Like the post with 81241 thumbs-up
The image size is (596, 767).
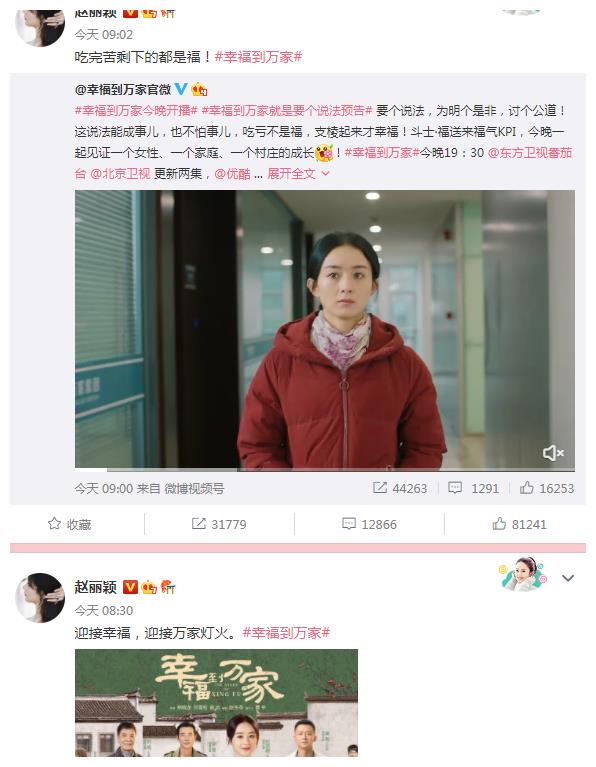pyautogui.click(x=499, y=524)
